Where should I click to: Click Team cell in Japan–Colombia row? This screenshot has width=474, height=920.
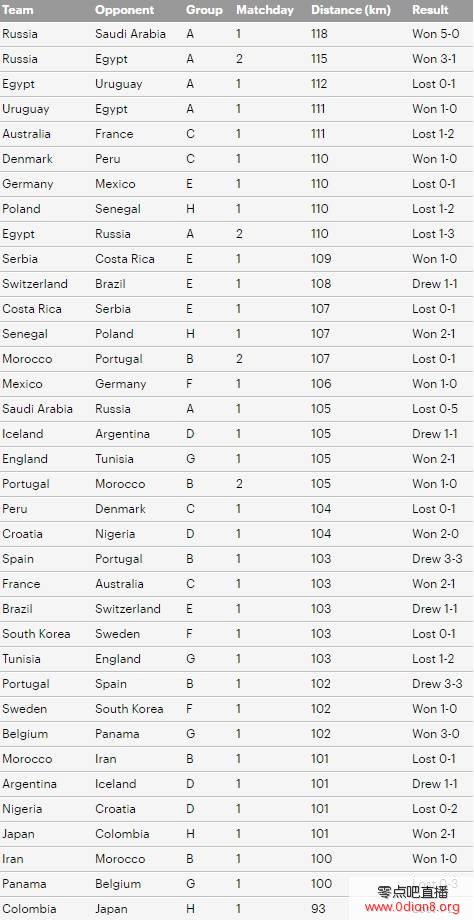coord(18,834)
